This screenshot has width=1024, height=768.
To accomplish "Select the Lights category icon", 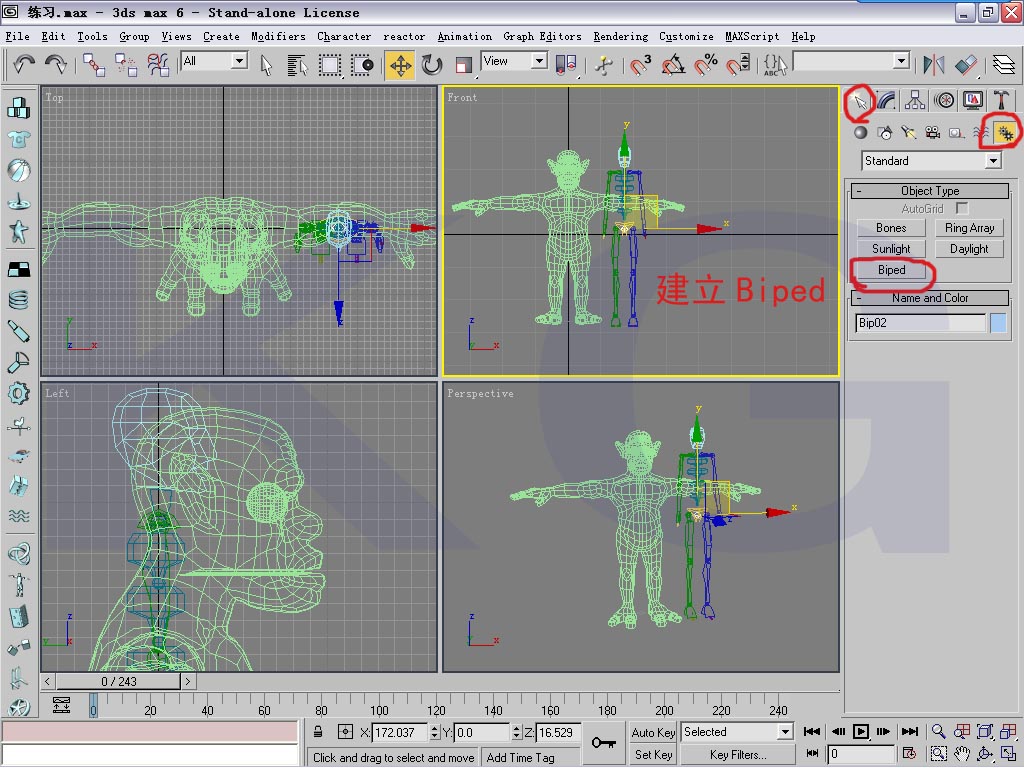I will pos(908,133).
